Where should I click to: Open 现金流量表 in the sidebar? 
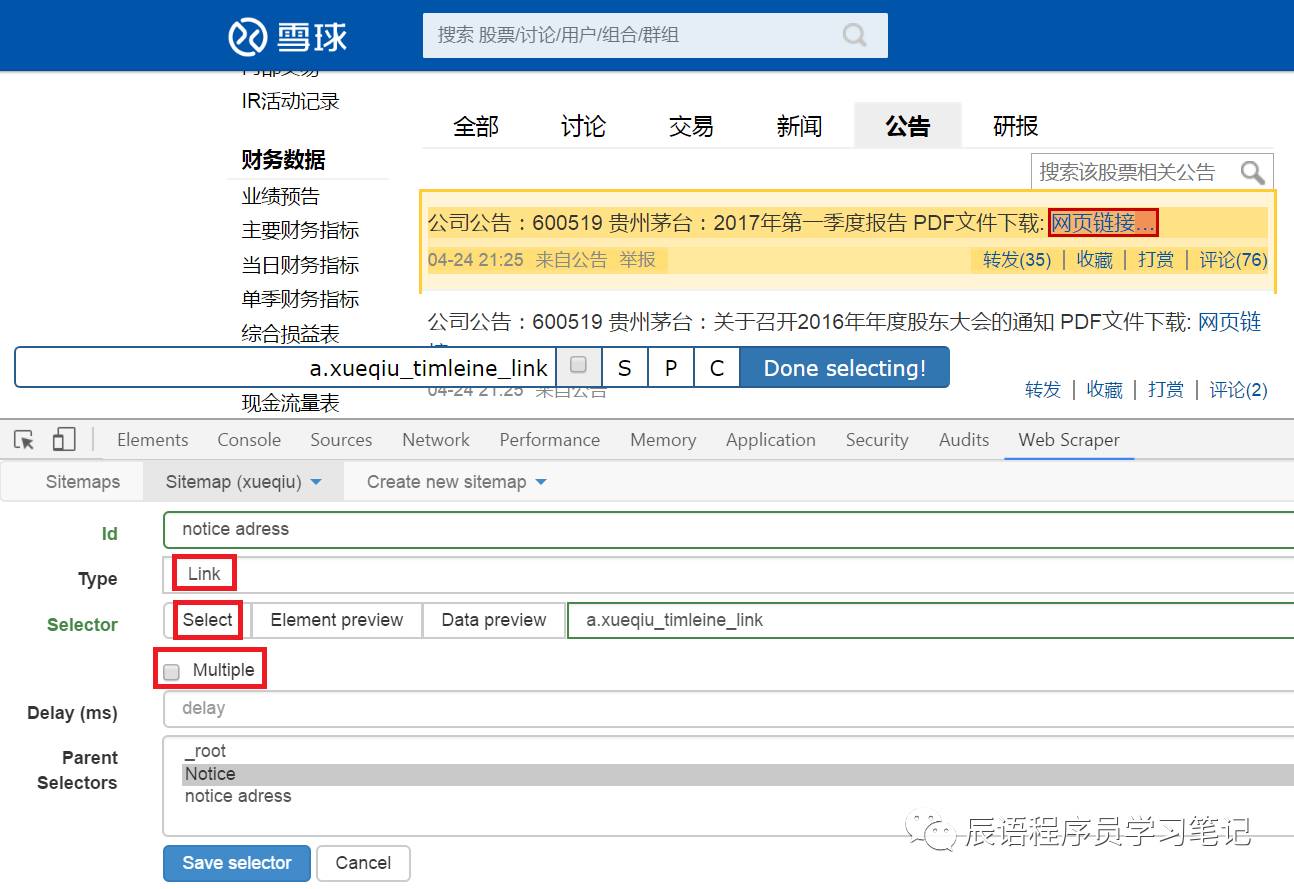291,403
